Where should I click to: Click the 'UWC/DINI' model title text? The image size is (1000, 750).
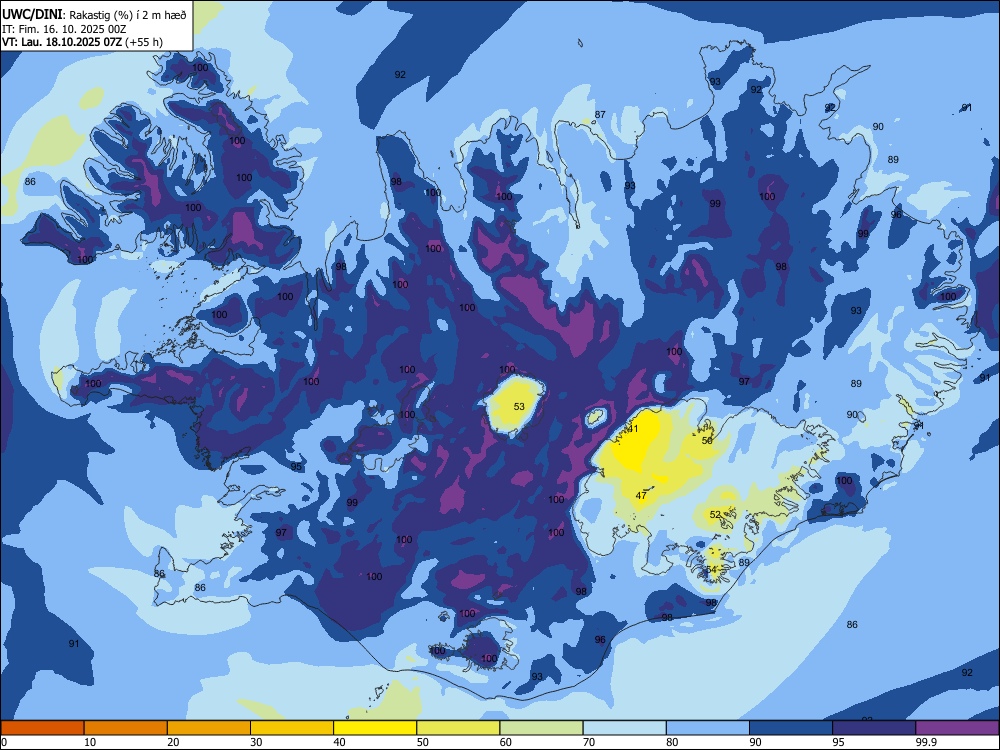click(33, 15)
